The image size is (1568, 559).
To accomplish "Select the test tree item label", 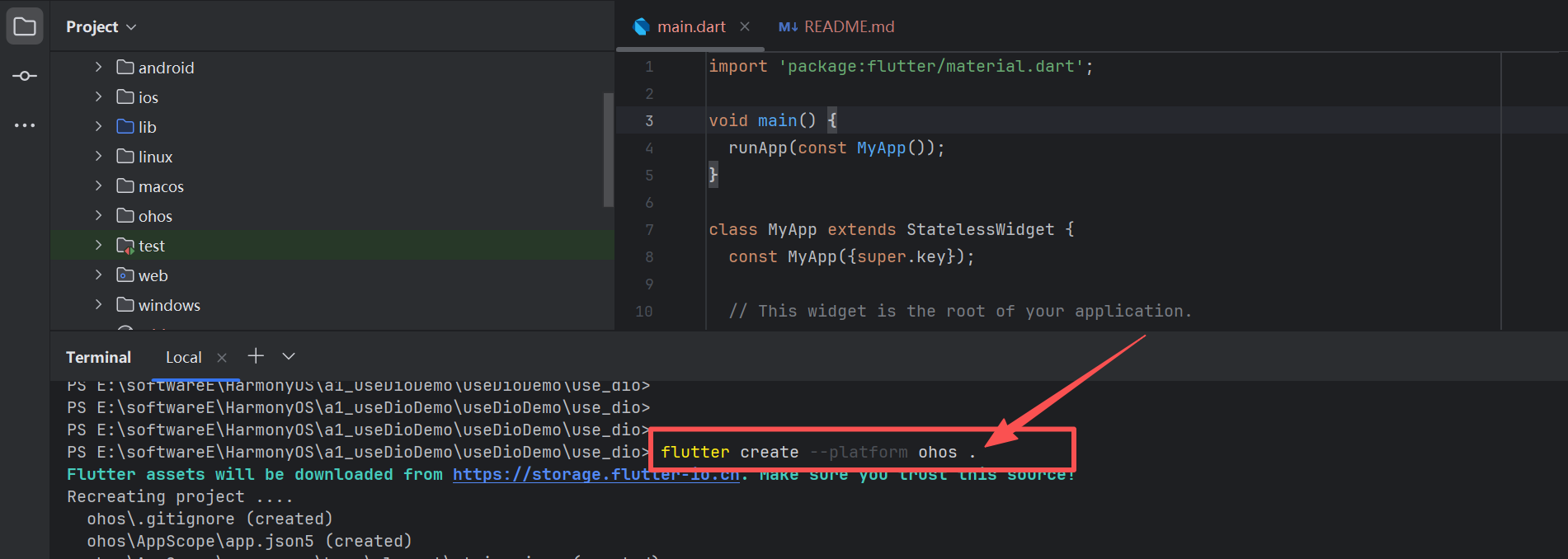I will [152, 246].
